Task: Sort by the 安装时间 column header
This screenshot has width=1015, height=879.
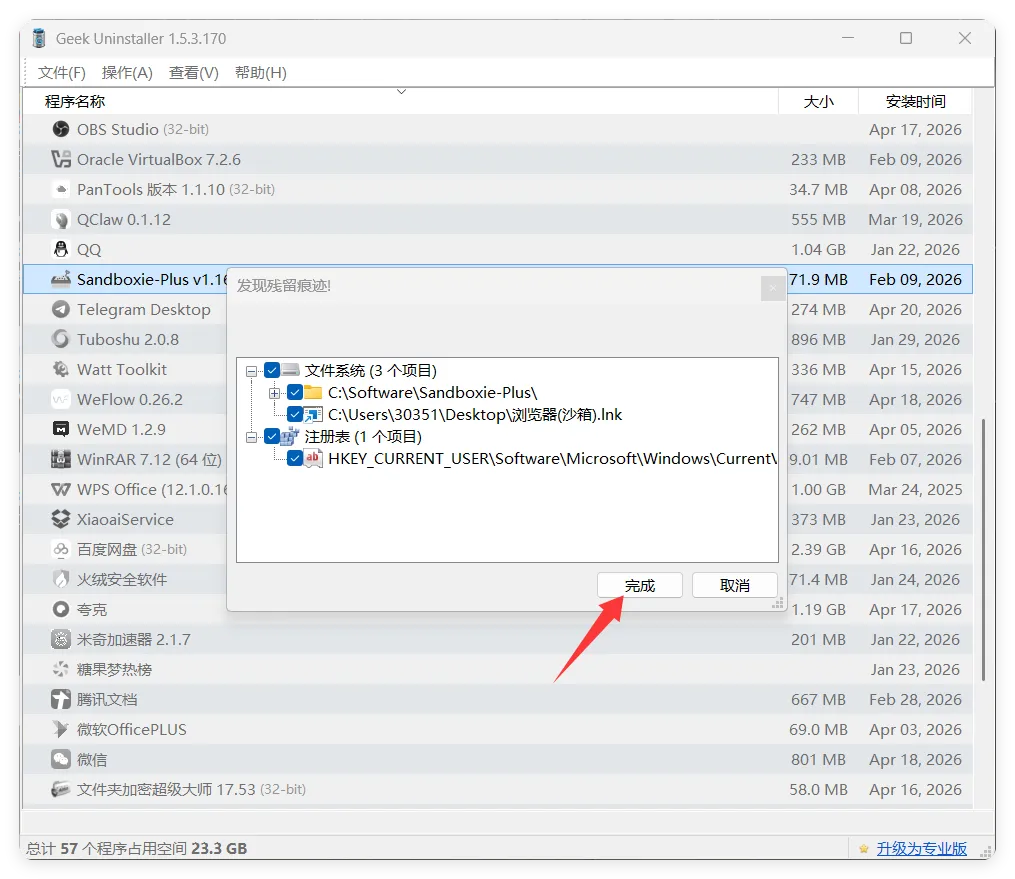Action: click(x=915, y=102)
